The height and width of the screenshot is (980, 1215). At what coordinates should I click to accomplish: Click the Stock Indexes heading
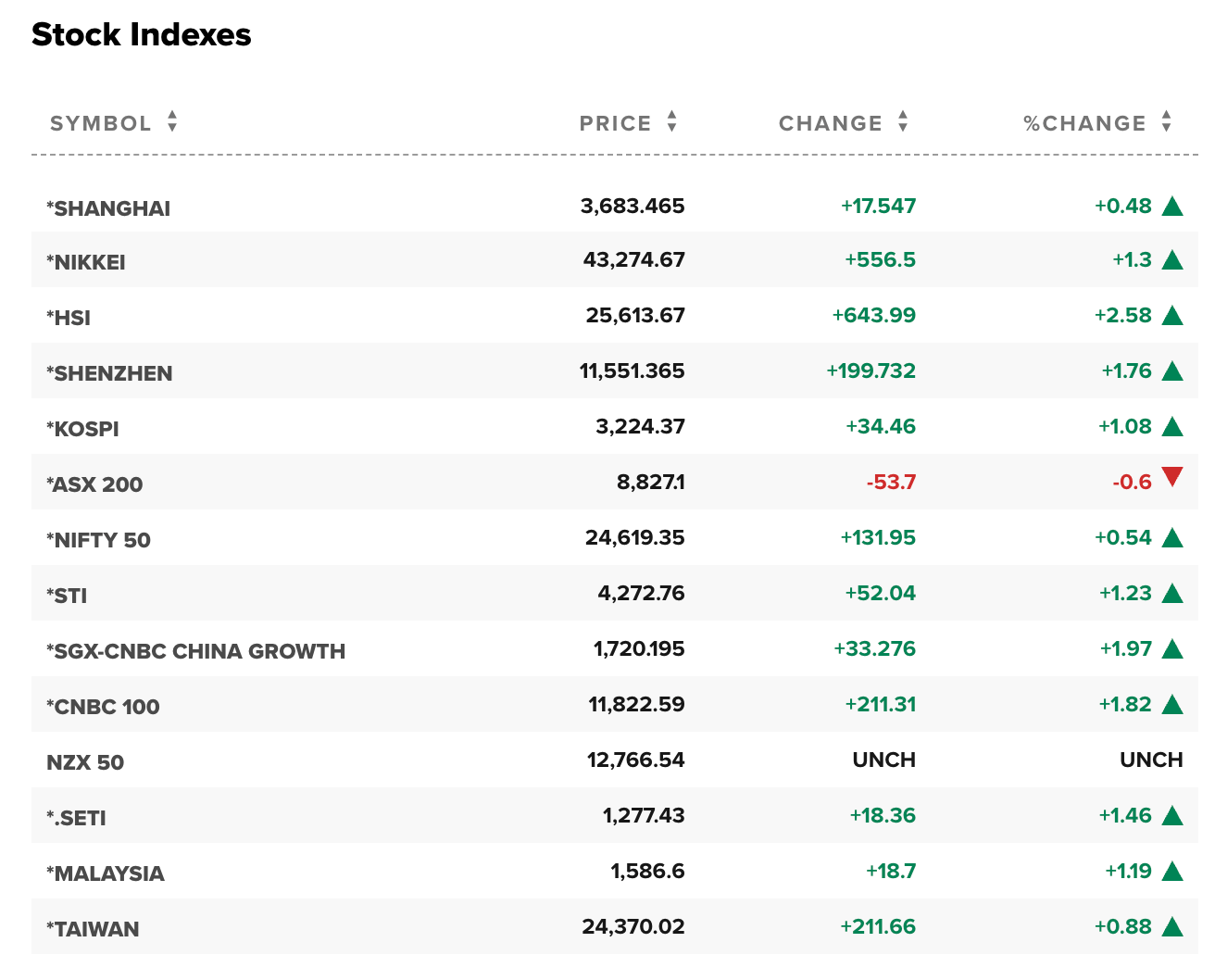142,35
